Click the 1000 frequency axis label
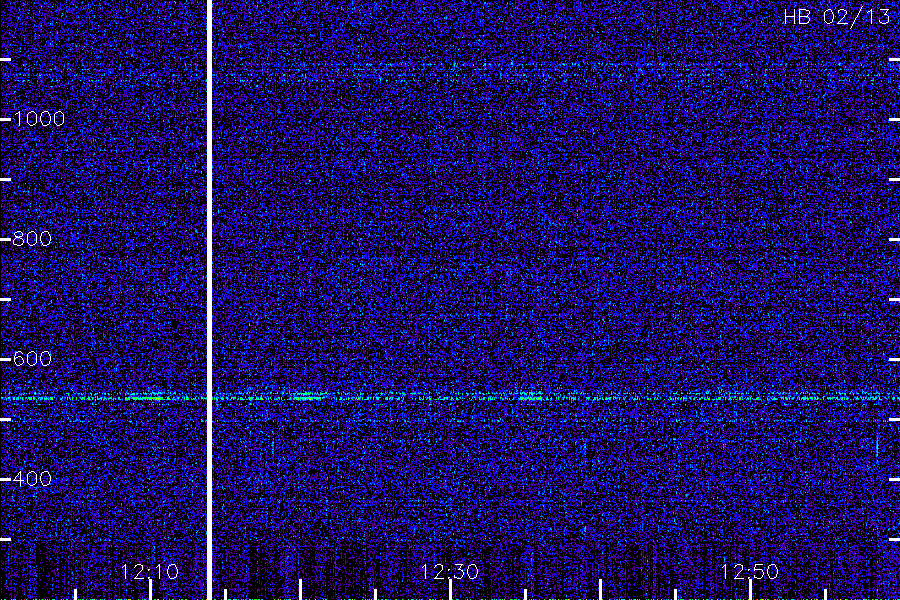900x600 pixels. [38, 119]
